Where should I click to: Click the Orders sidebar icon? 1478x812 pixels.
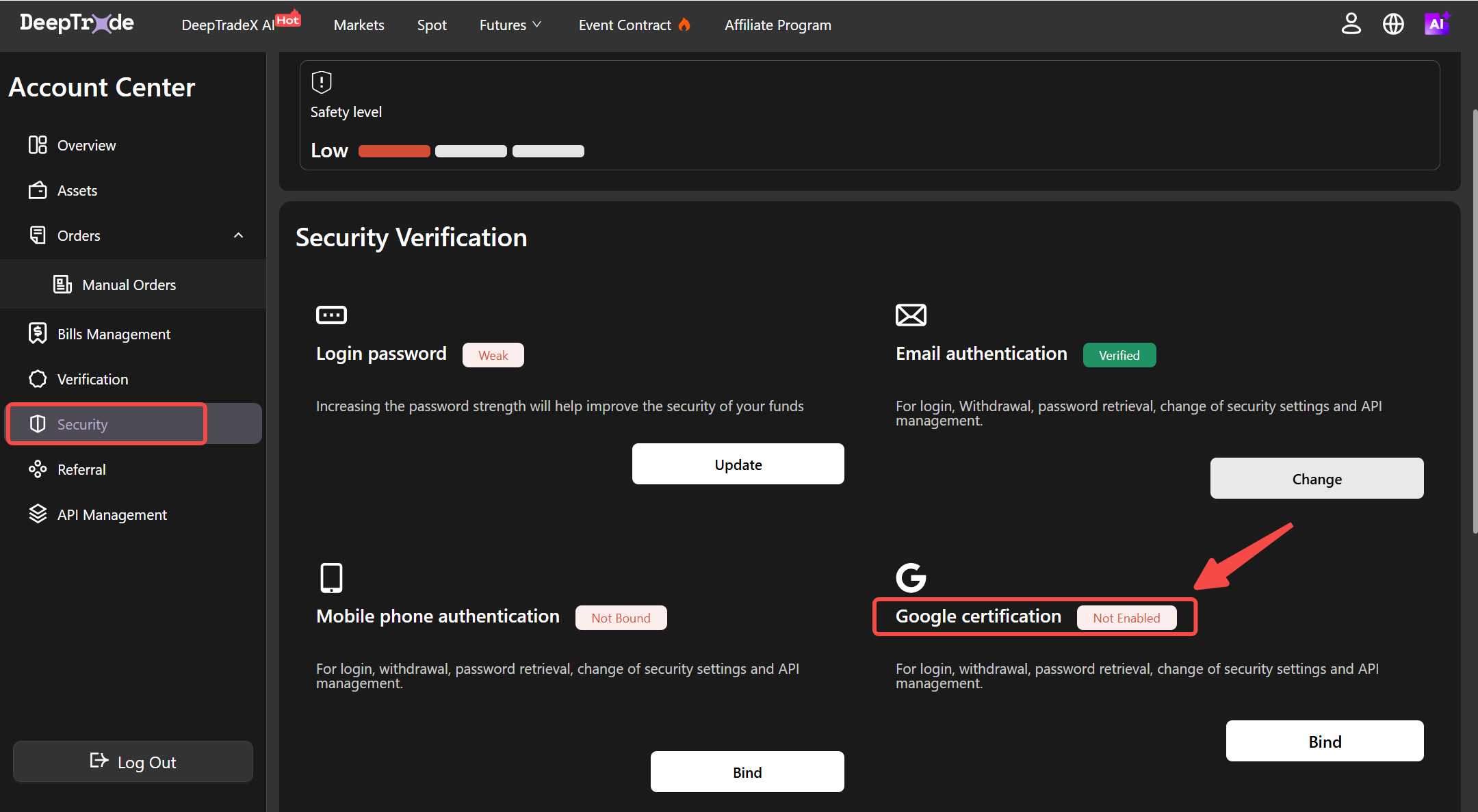pyautogui.click(x=38, y=235)
